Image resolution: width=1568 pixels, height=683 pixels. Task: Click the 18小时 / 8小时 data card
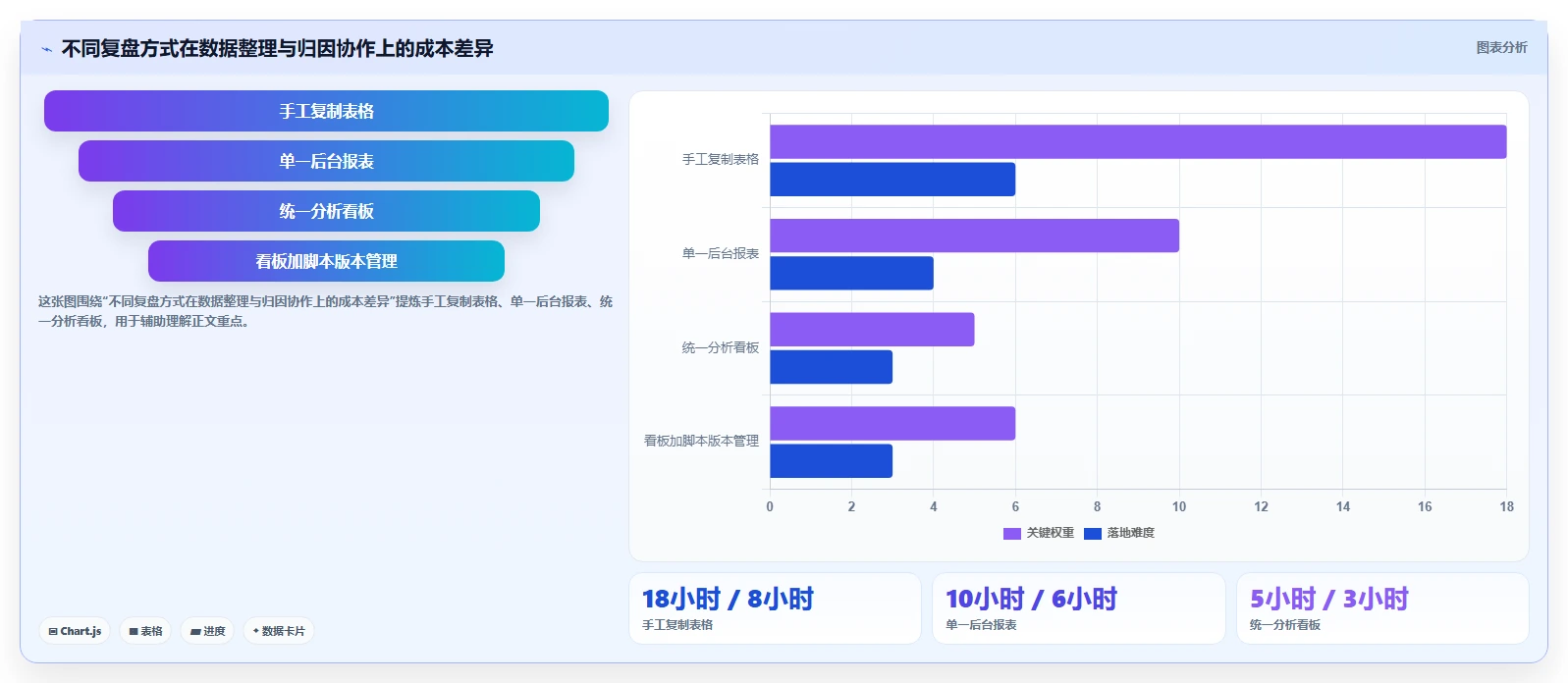point(775,608)
